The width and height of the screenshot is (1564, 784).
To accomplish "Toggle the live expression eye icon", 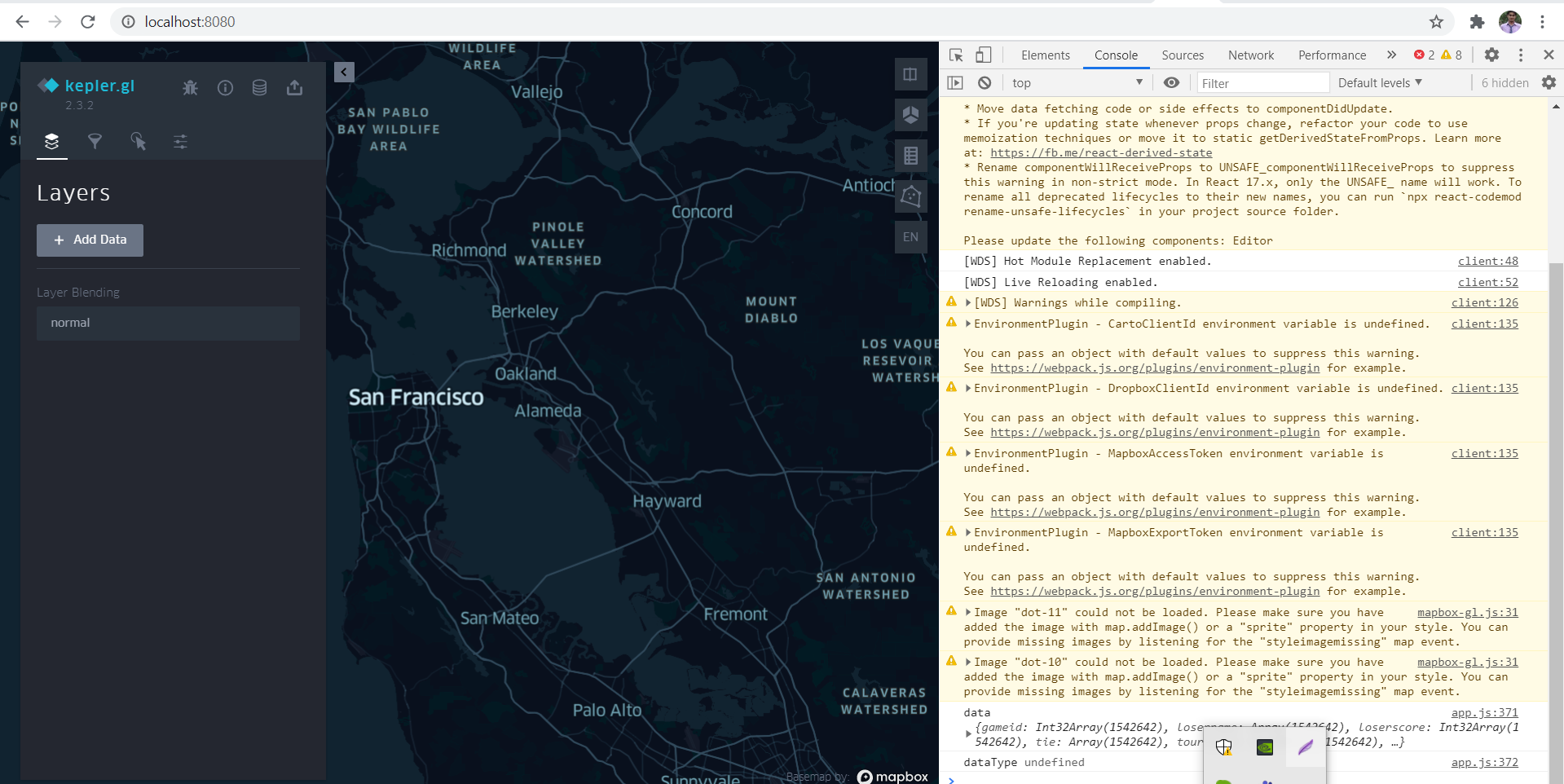I will (1172, 82).
